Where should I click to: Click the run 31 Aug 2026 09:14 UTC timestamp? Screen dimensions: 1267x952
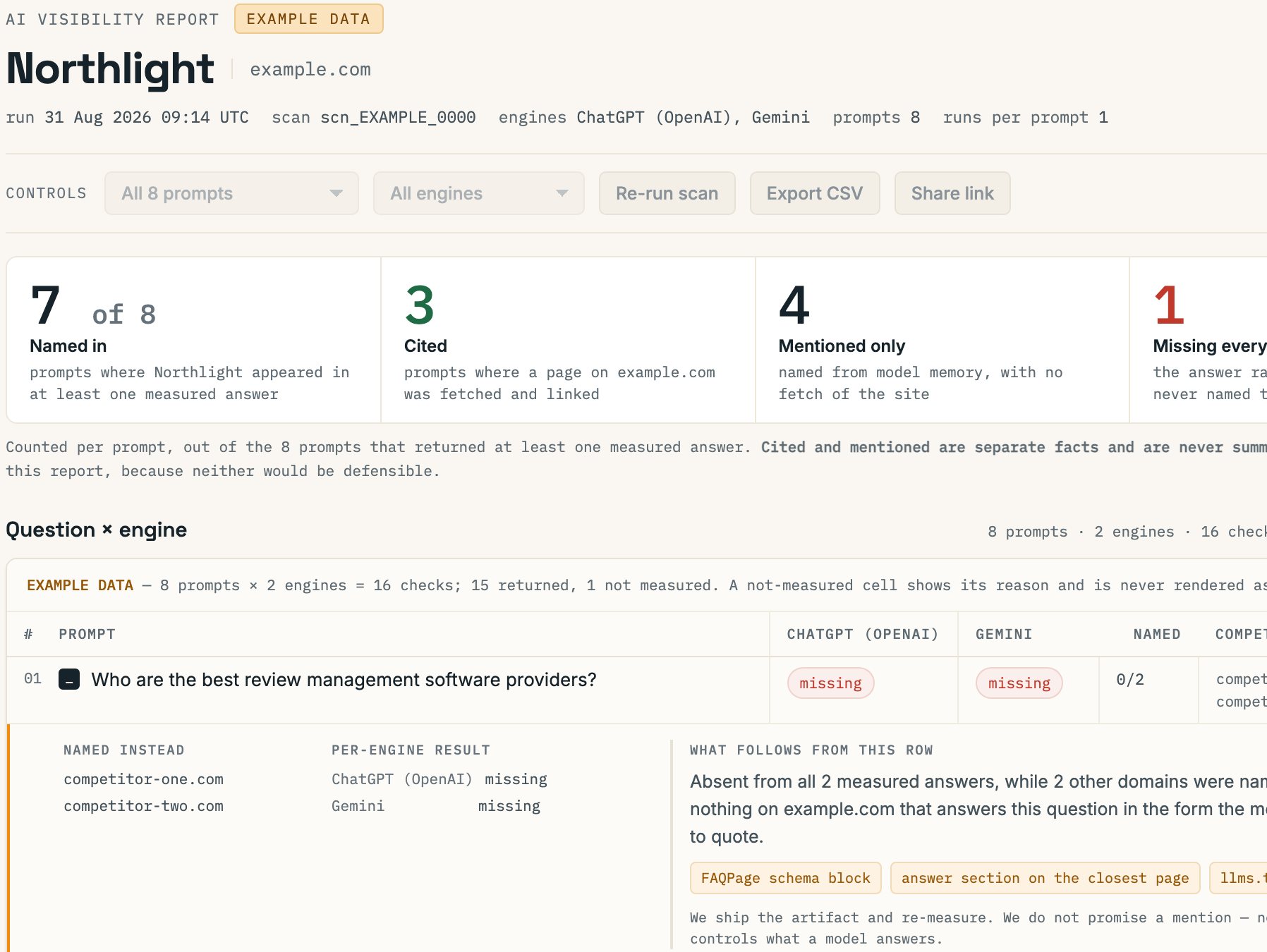127,117
